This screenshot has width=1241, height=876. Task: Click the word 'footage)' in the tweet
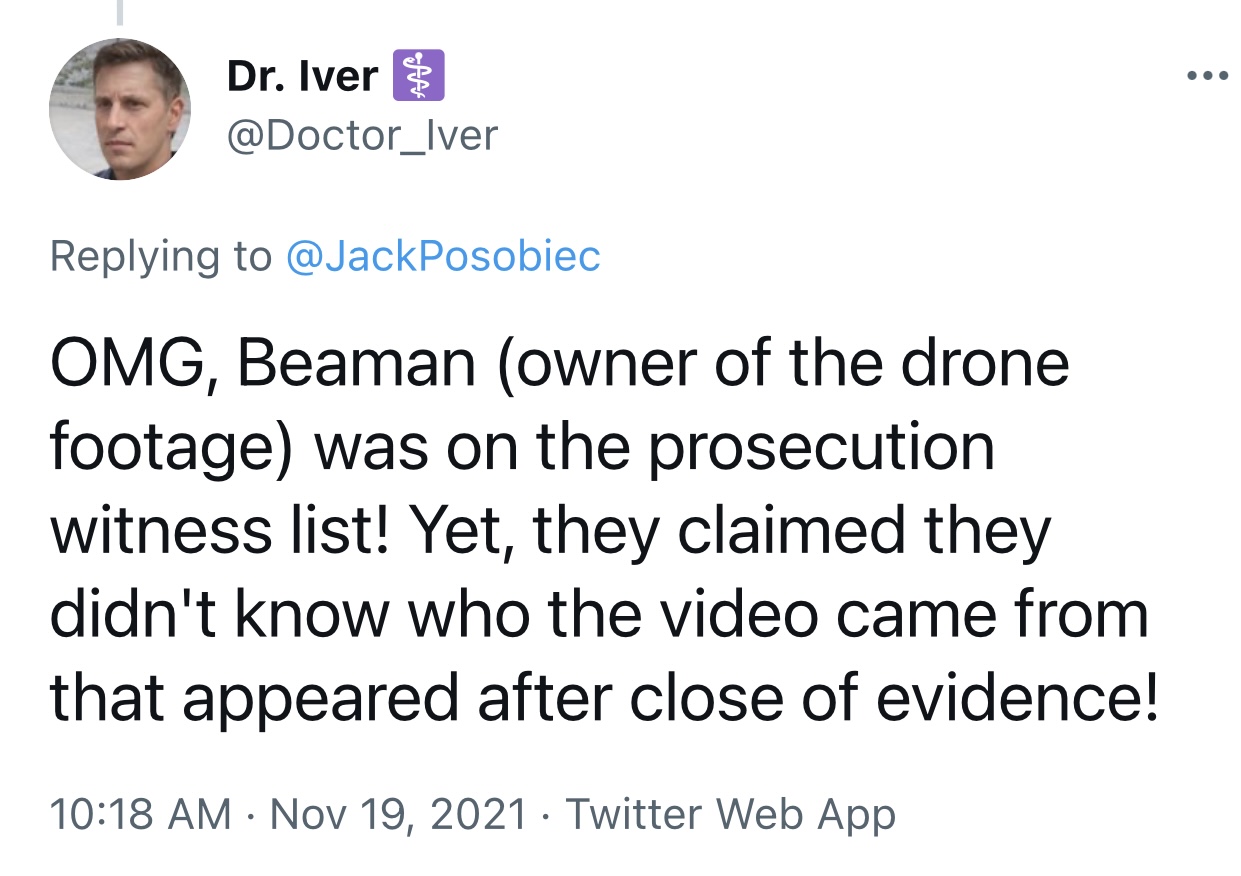[173, 450]
